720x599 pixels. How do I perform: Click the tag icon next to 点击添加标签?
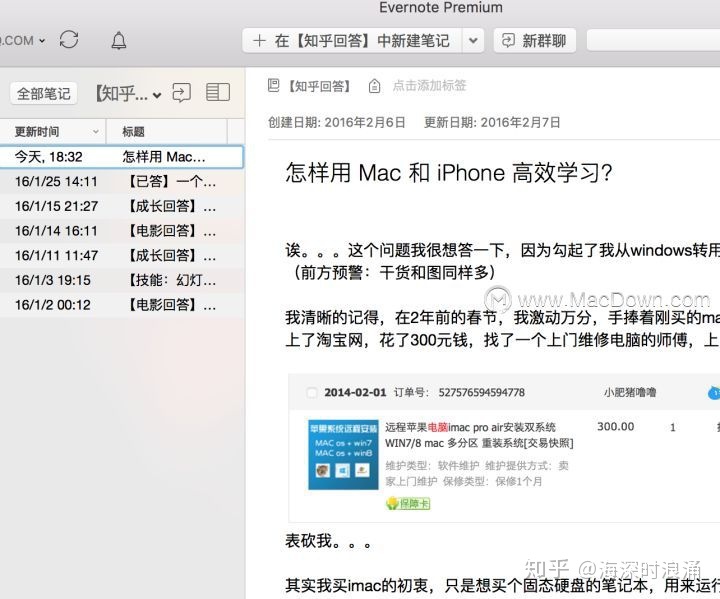(375, 86)
